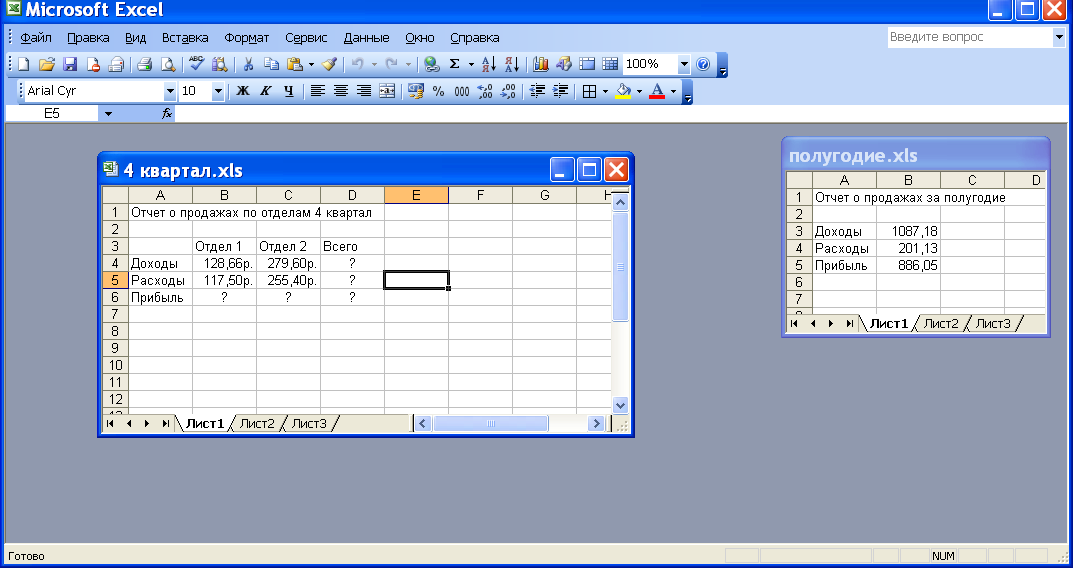This screenshot has width=1073, height=568.
Task: Create a new blank workbook
Action: [x=23, y=64]
